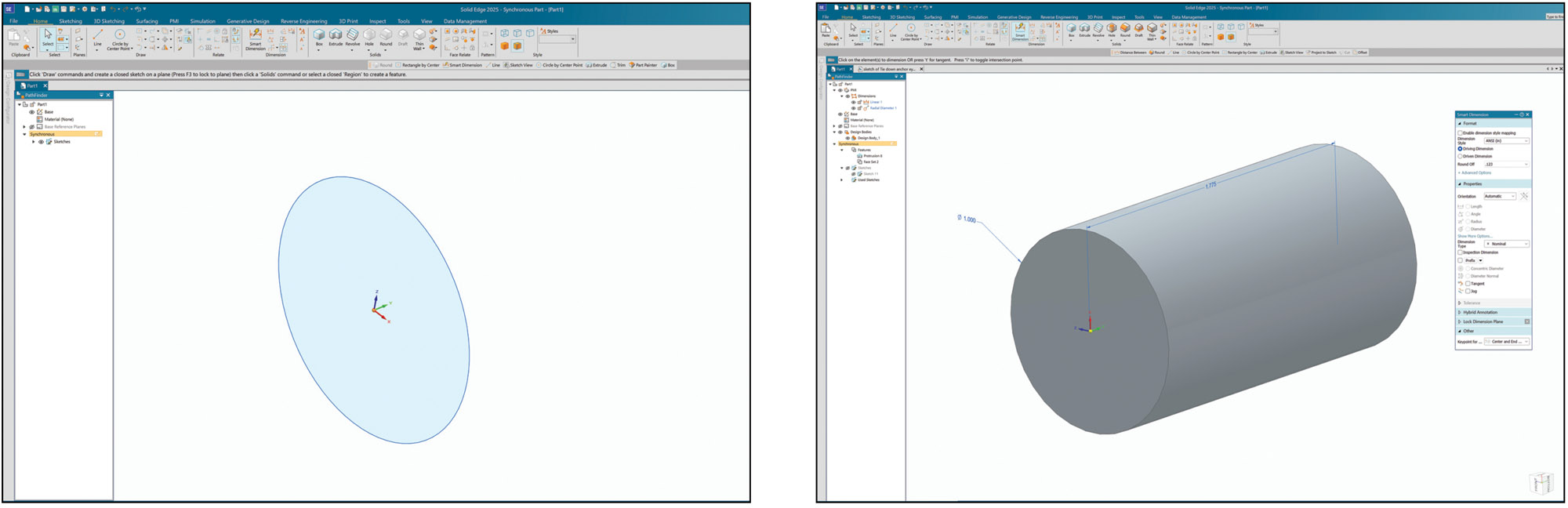Enable dimension style mapping checkbox
This screenshot has height=508, width=1568.
[x=1460, y=132]
